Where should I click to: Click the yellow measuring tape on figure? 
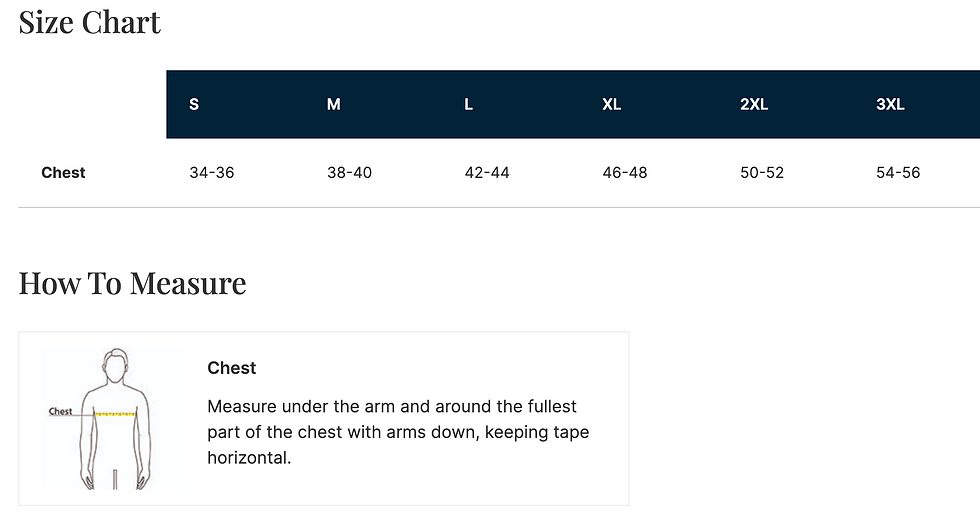click(x=114, y=412)
